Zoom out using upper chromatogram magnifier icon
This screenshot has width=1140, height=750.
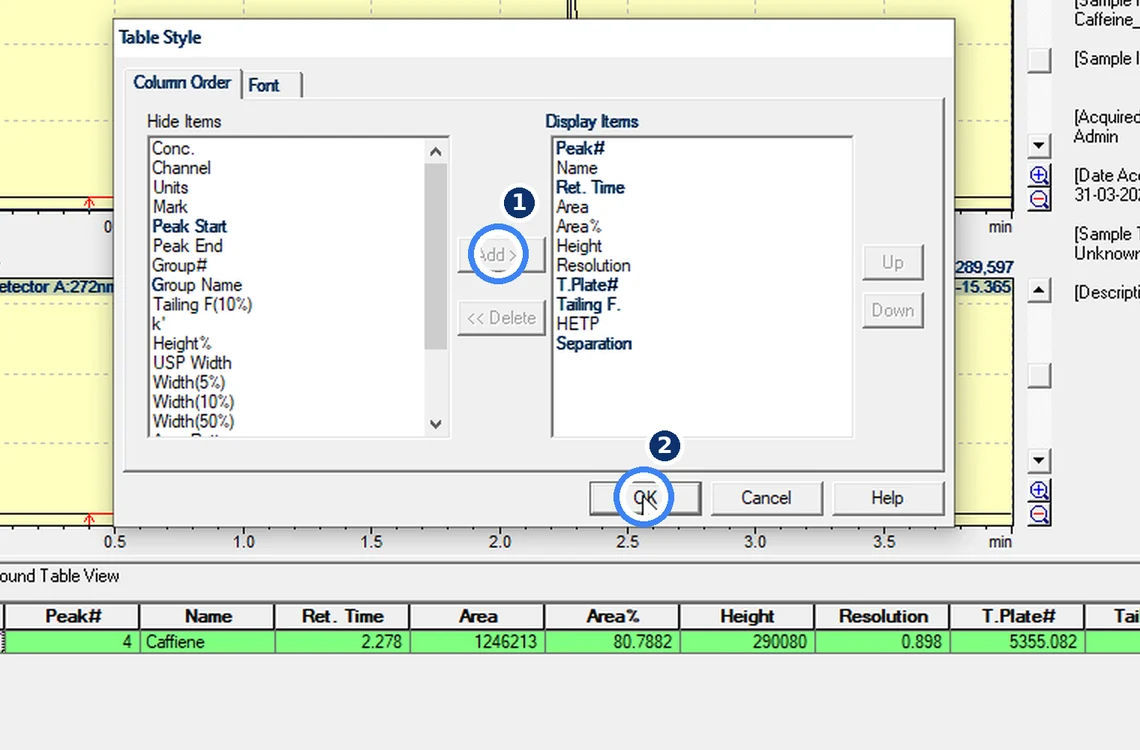1039,200
